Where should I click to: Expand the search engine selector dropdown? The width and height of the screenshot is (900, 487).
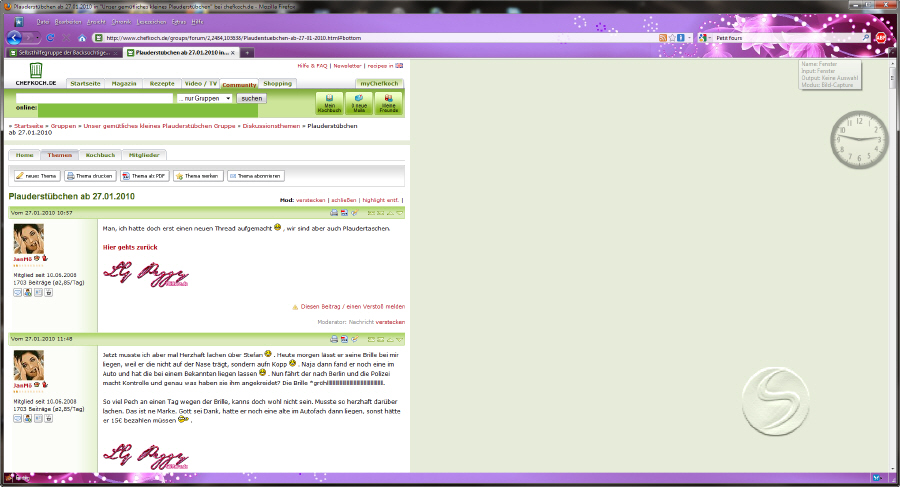coord(711,38)
